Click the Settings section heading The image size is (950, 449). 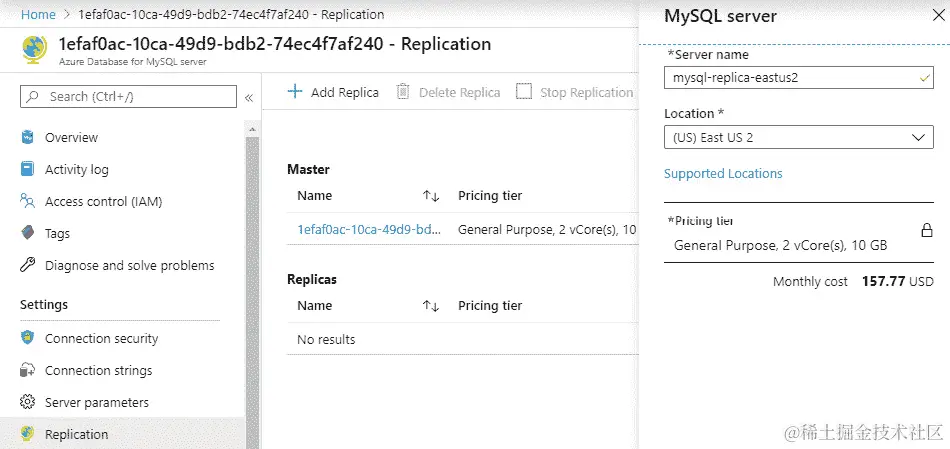pos(44,304)
